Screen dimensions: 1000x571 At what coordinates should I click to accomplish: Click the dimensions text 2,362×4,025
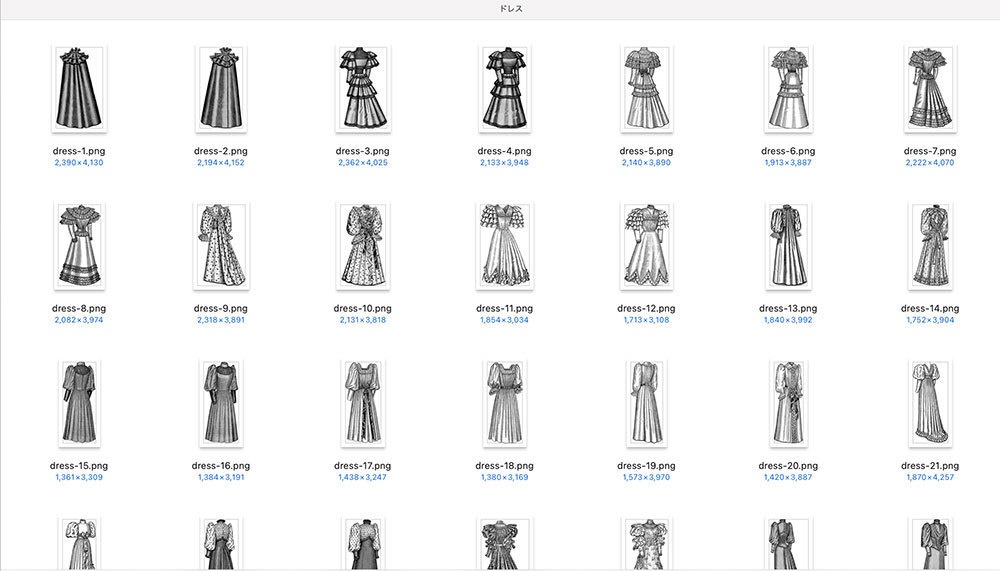tap(362, 163)
